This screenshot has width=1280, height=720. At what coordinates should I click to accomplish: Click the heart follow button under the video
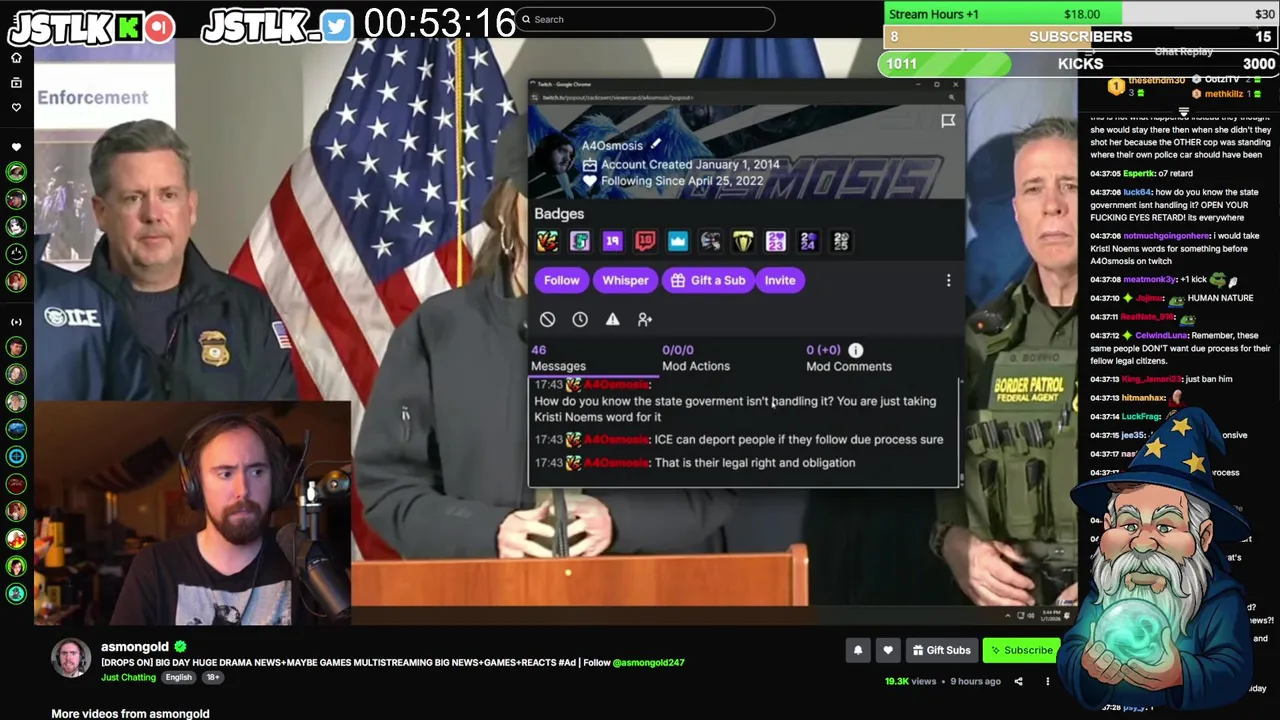[888, 650]
